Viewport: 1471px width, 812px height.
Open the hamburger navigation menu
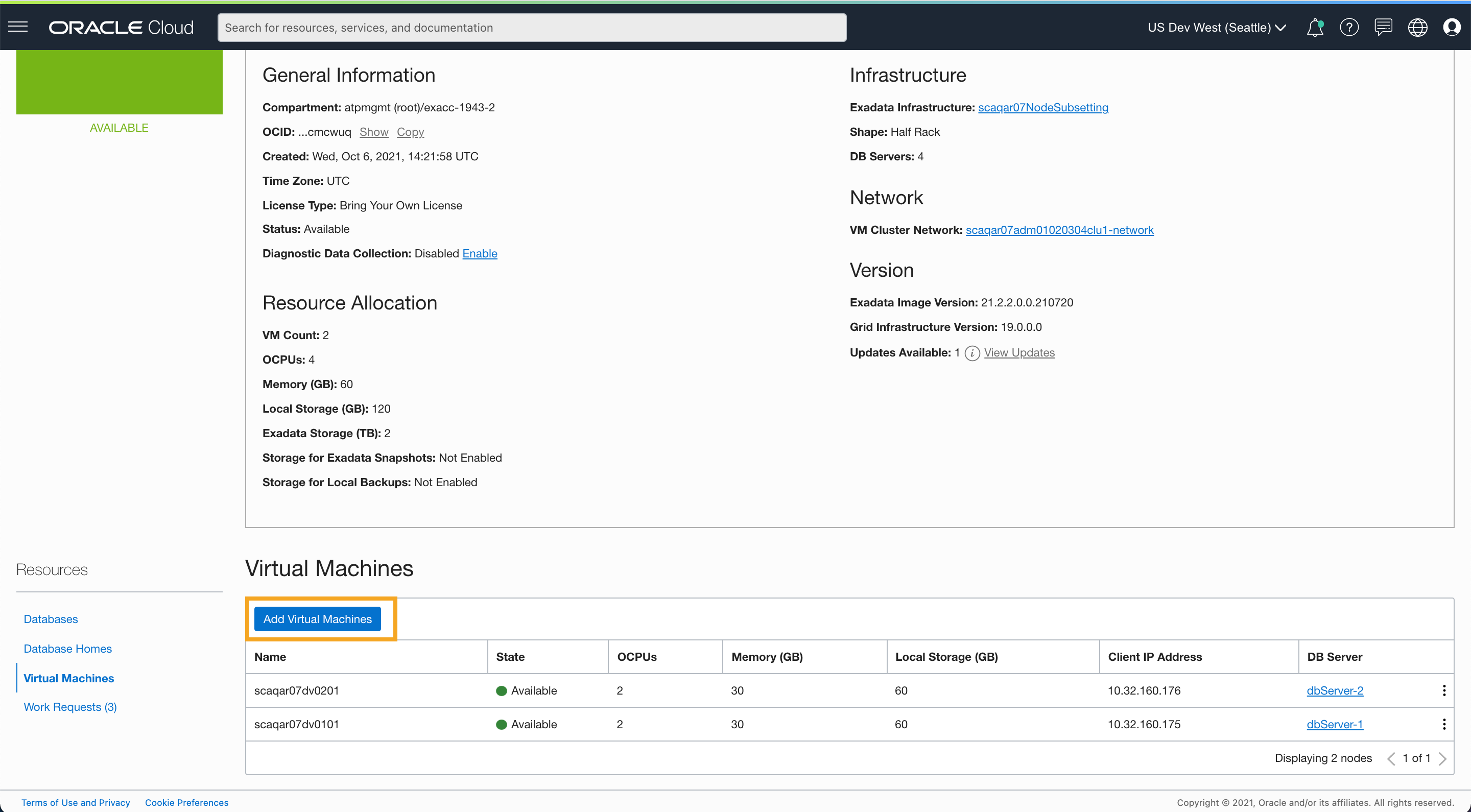click(18, 27)
